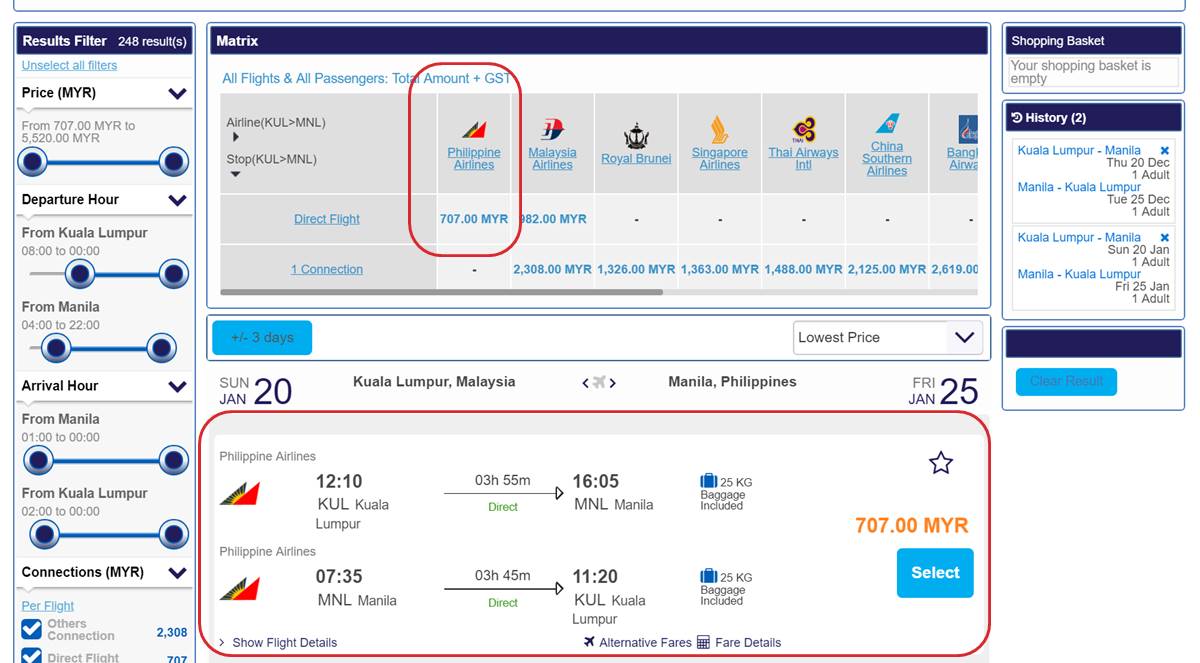The height and width of the screenshot is (663, 1200).
Task: Remove Sun 20 Jan history entry
Action: 1164,238
